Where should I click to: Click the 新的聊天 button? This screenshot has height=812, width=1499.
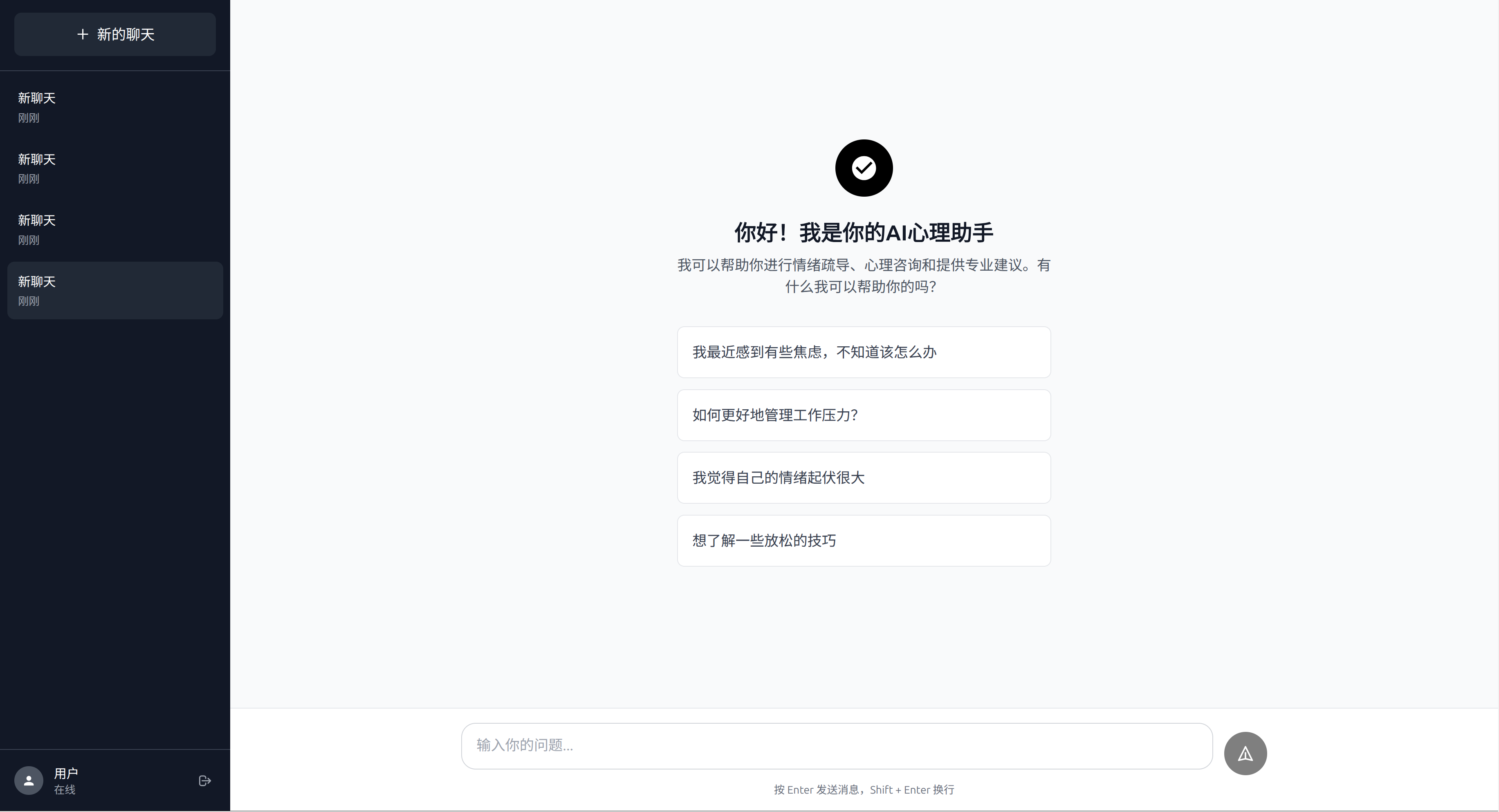[114, 34]
